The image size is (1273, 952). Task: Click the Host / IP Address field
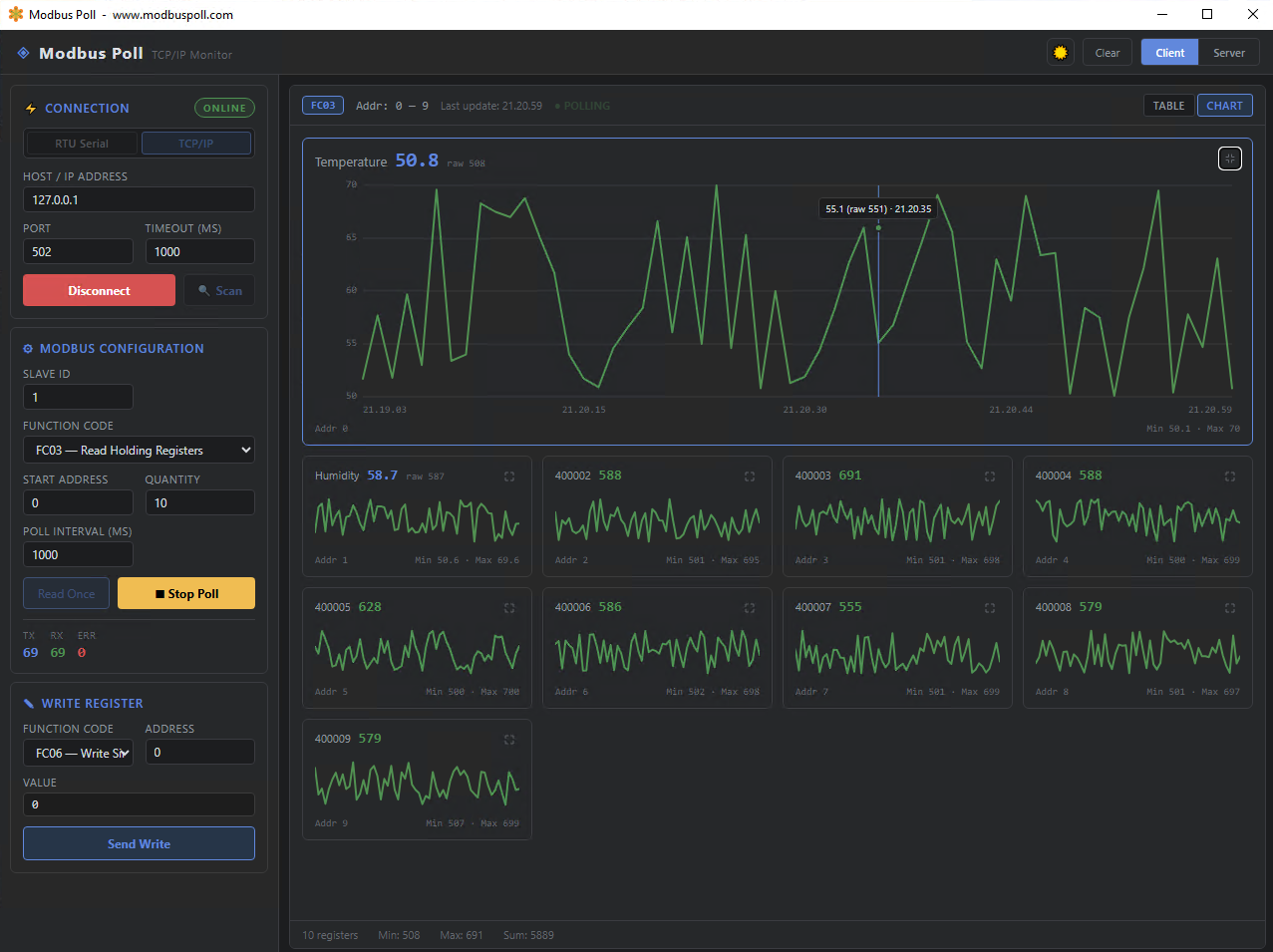139,199
